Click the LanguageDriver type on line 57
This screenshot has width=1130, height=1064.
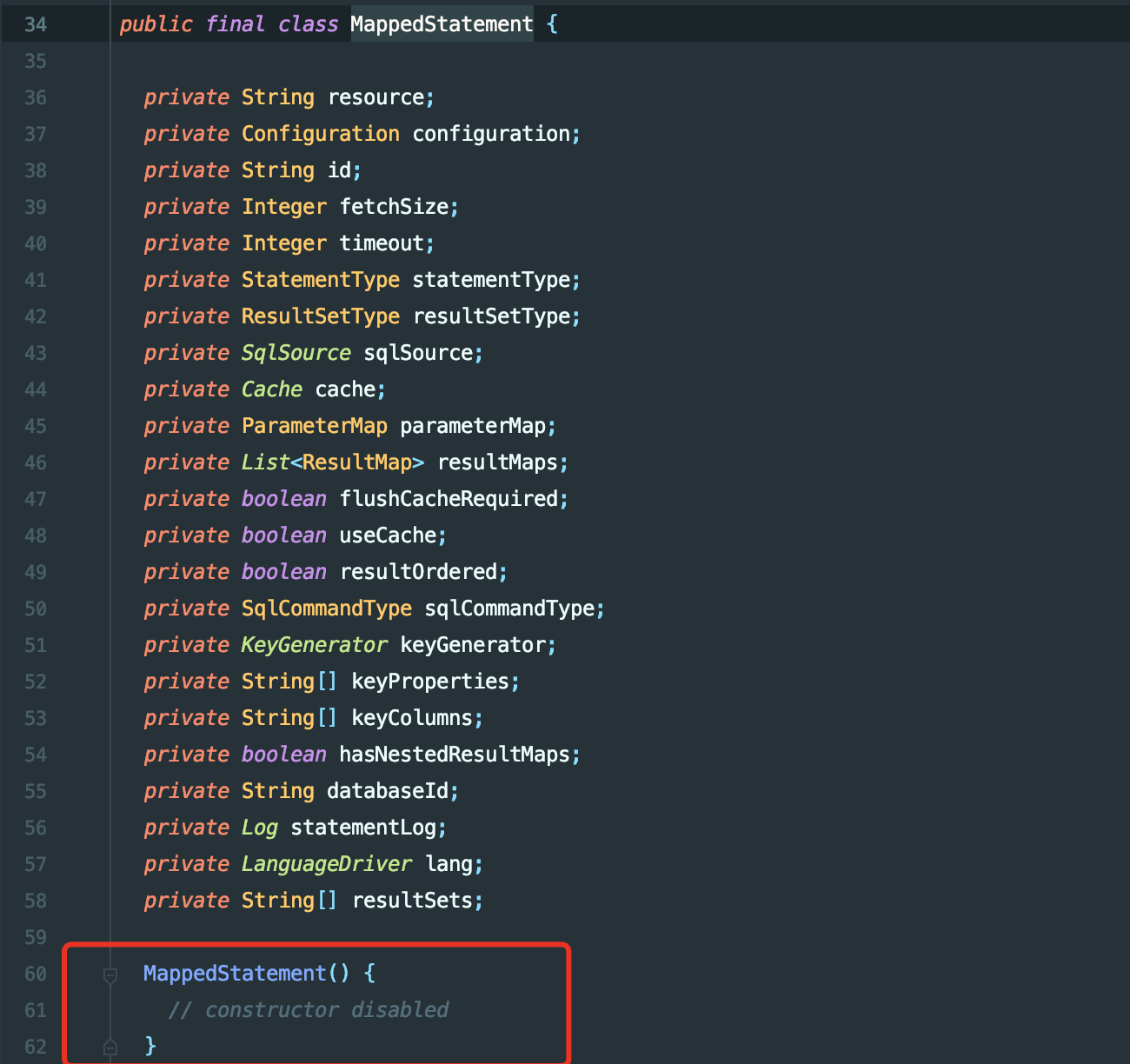327,864
